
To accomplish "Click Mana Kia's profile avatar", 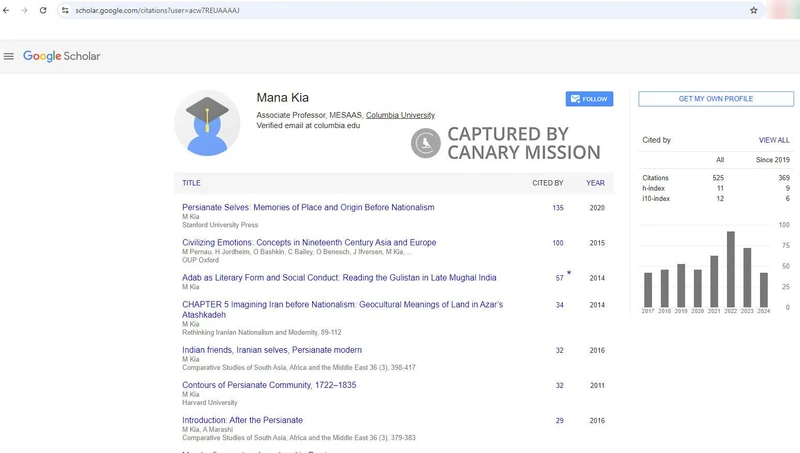I will [x=207, y=123].
